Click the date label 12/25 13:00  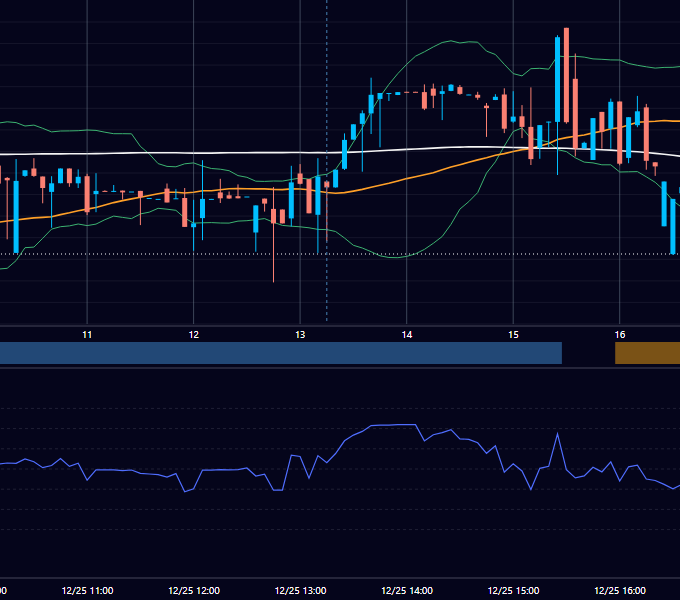coord(300,590)
